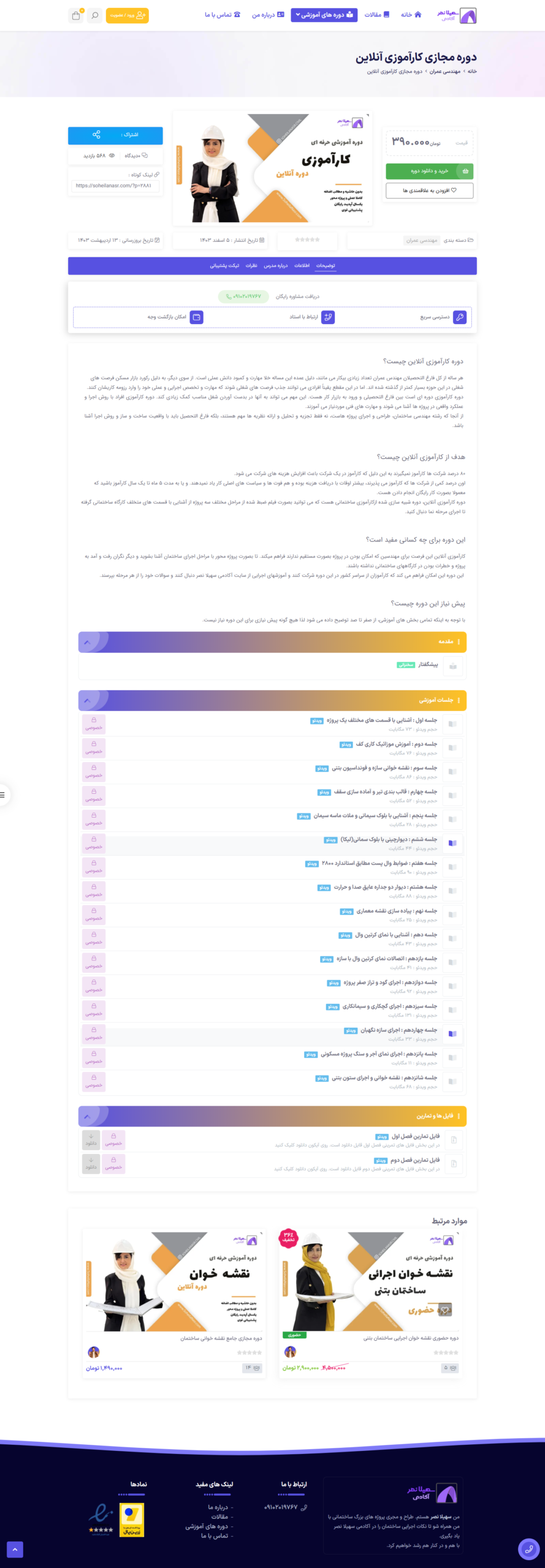Switch to the درباره مدرس tab
The width and height of the screenshot is (545, 1568).
[x=276, y=265]
